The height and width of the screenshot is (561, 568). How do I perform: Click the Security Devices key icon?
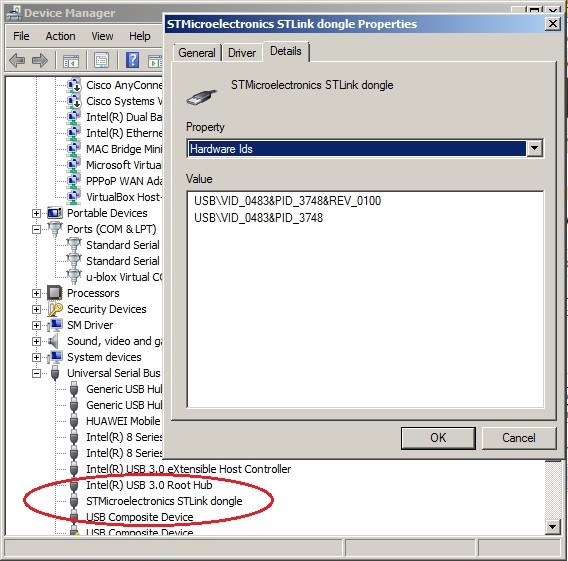click(x=55, y=309)
